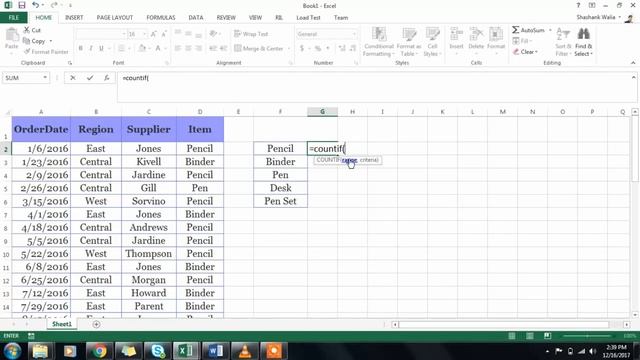Click the zoom slider in status bar
The image size is (640, 360).
pyautogui.click(x=588, y=336)
